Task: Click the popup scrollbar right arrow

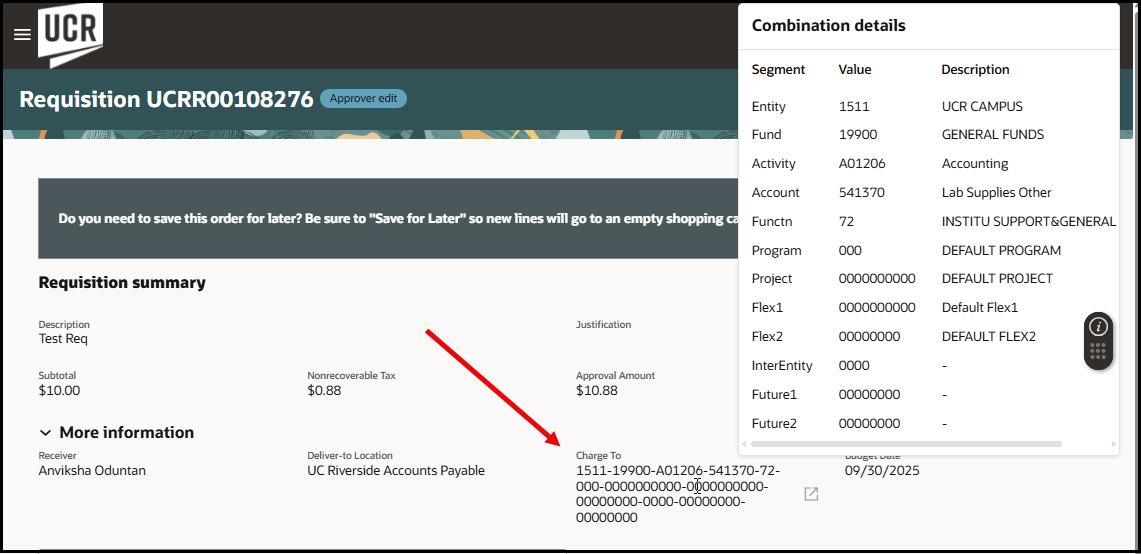Action: click(1113, 443)
